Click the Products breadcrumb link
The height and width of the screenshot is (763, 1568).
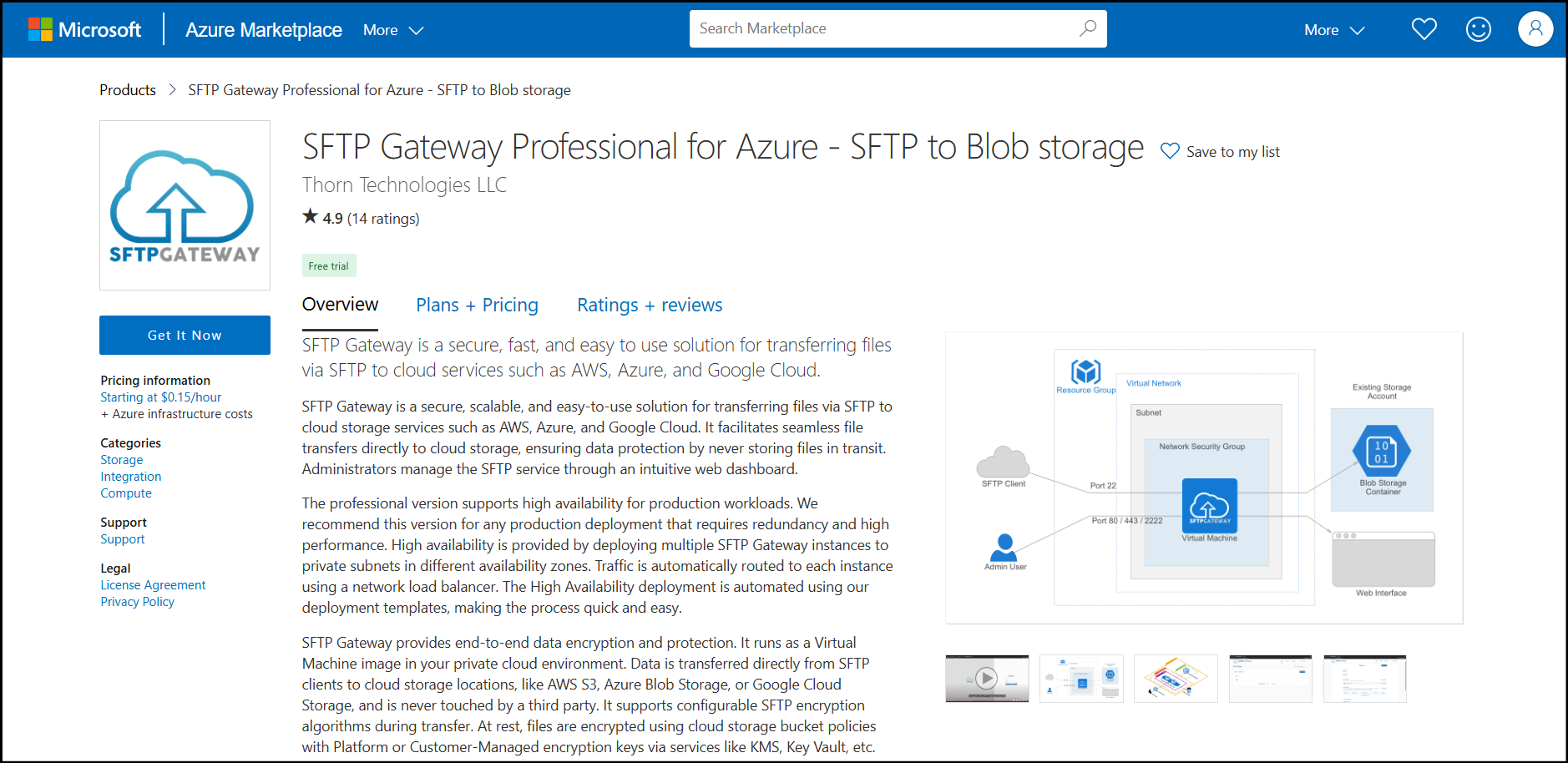[128, 90]
